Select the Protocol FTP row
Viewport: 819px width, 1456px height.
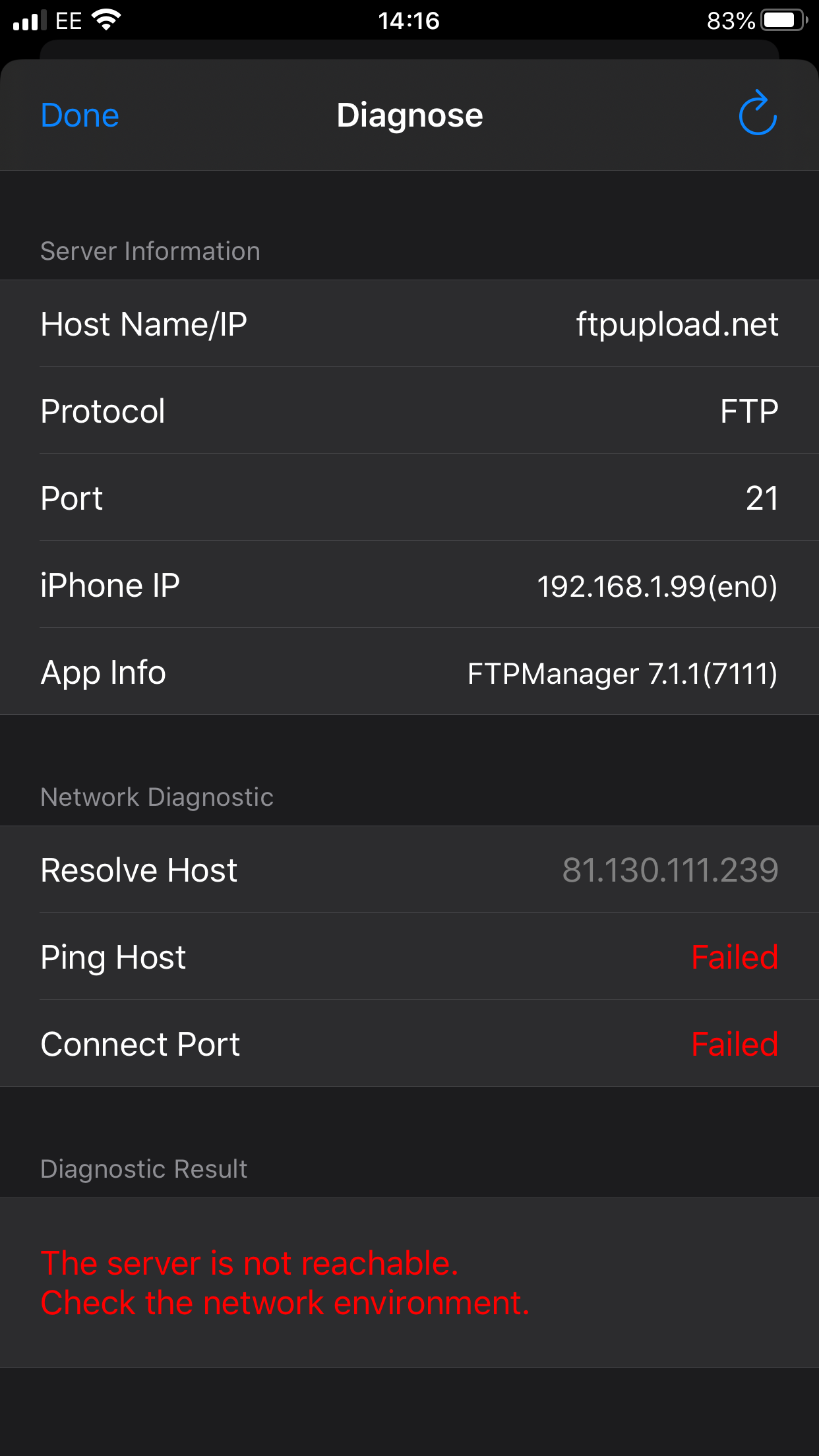click(409, 411)
